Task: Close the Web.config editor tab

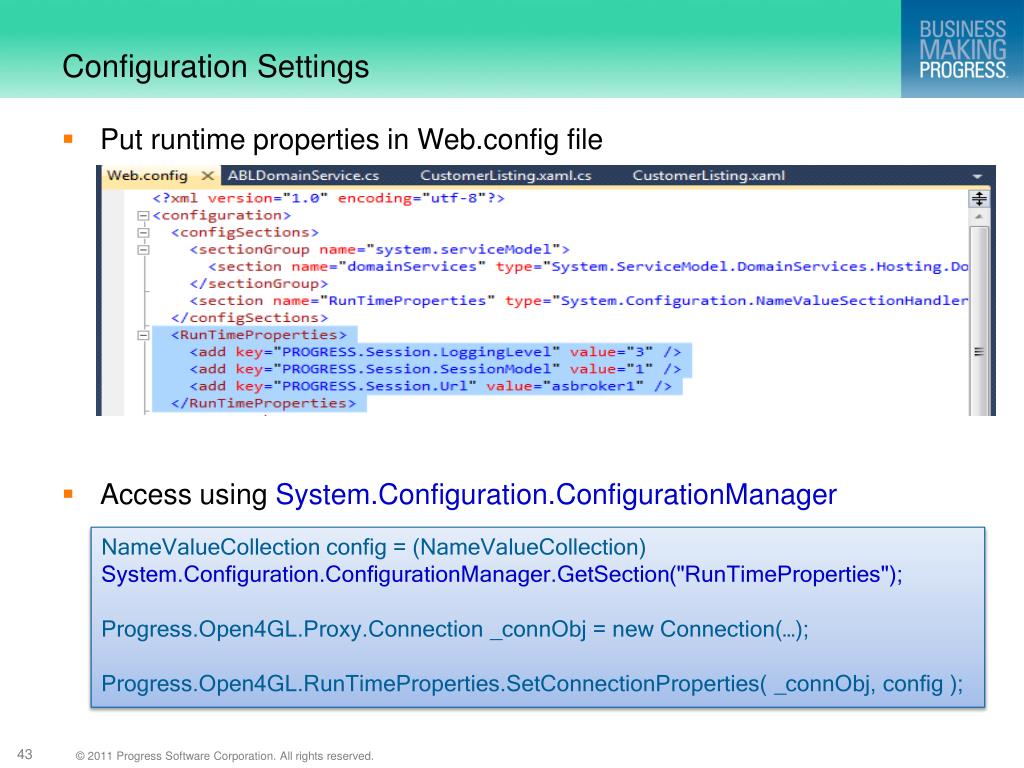Action: coord(208,176)
